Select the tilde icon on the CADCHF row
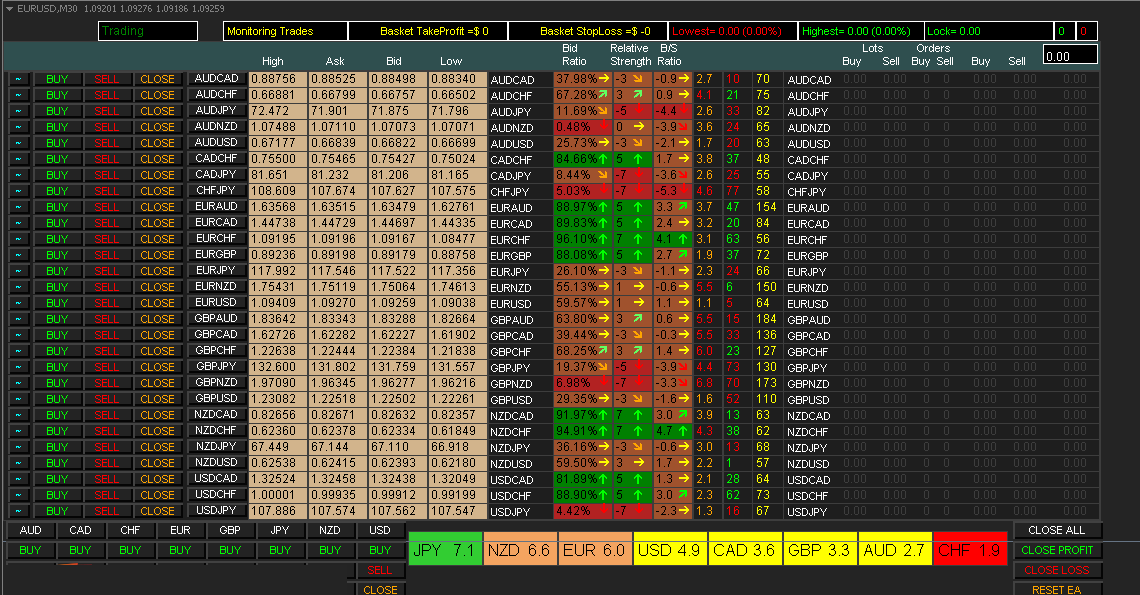The height and width of the screenshot is (595, 1140). pos(19,159)
